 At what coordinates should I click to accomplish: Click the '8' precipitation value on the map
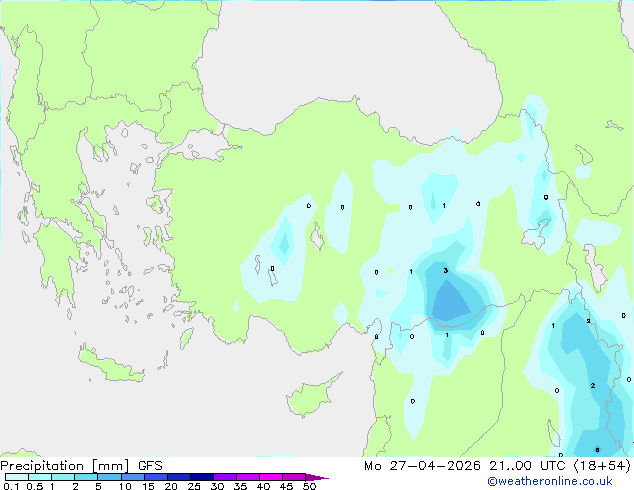coord(597,450)
